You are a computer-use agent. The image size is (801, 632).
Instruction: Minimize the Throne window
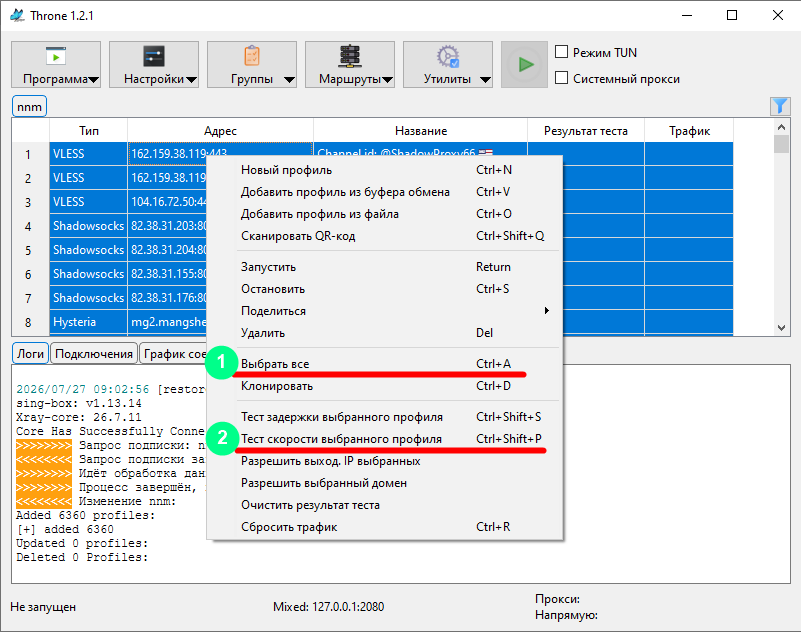[687, 15]
